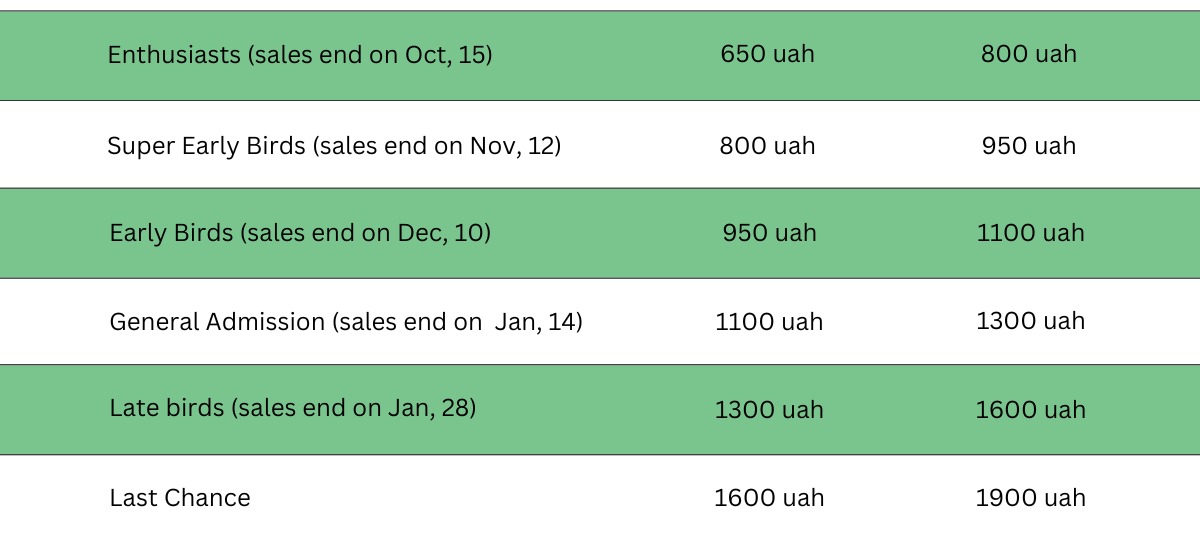The height and width of the screenshot is (543, 1200).
Task: Click Super Early Birds 800 uah price
Action: tap(767, 146)
